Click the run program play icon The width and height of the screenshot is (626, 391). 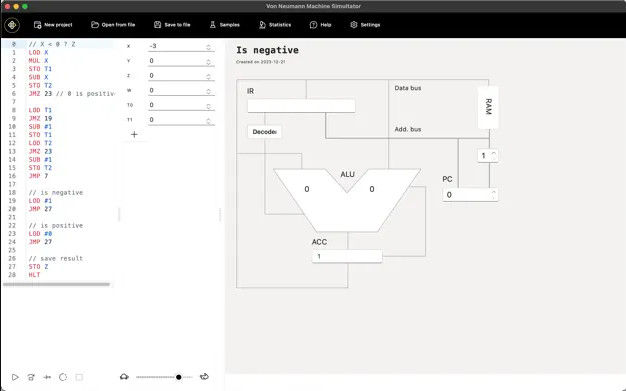click(x=15, y=377)
